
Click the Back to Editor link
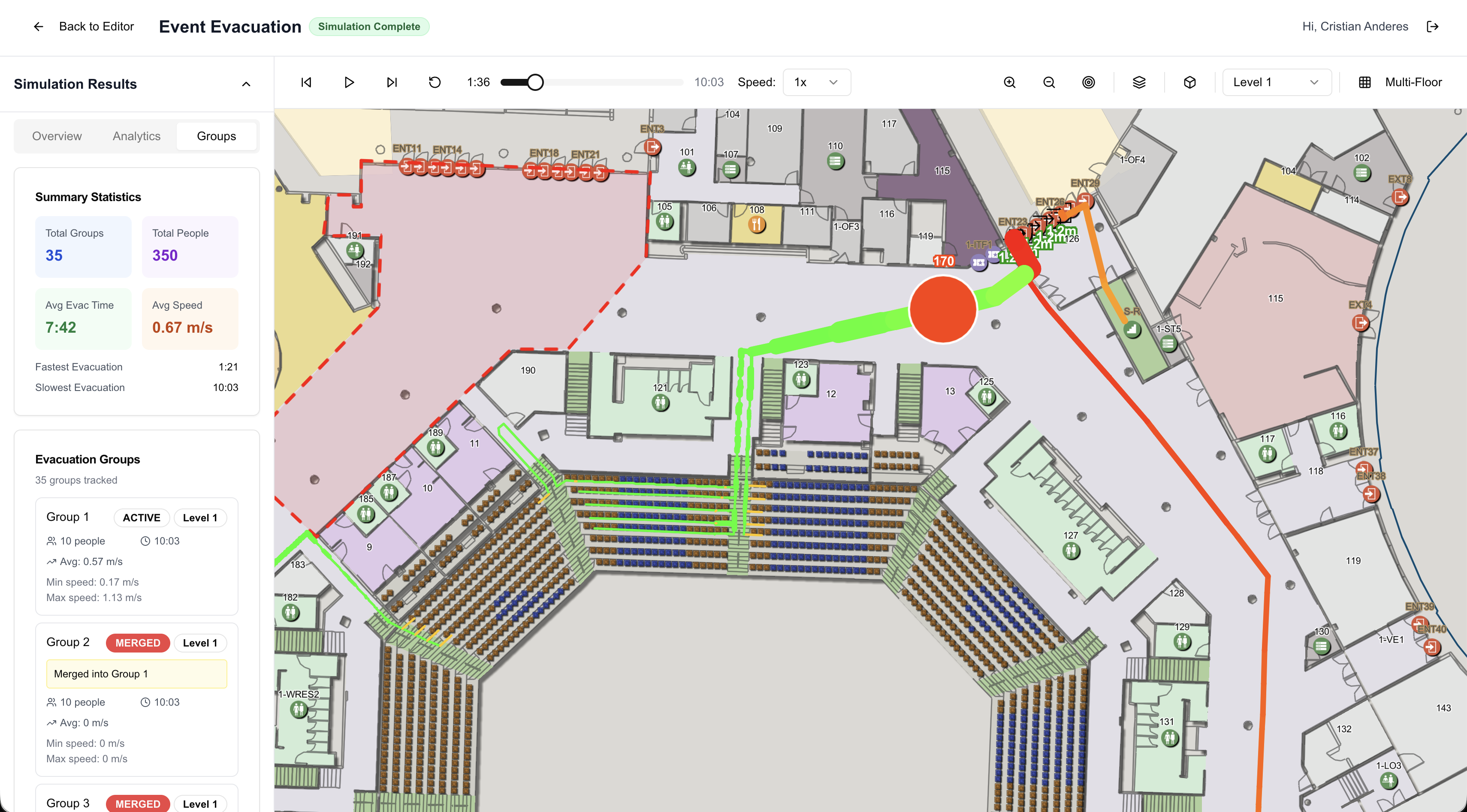pyautogui.click(x=96, y=26)
